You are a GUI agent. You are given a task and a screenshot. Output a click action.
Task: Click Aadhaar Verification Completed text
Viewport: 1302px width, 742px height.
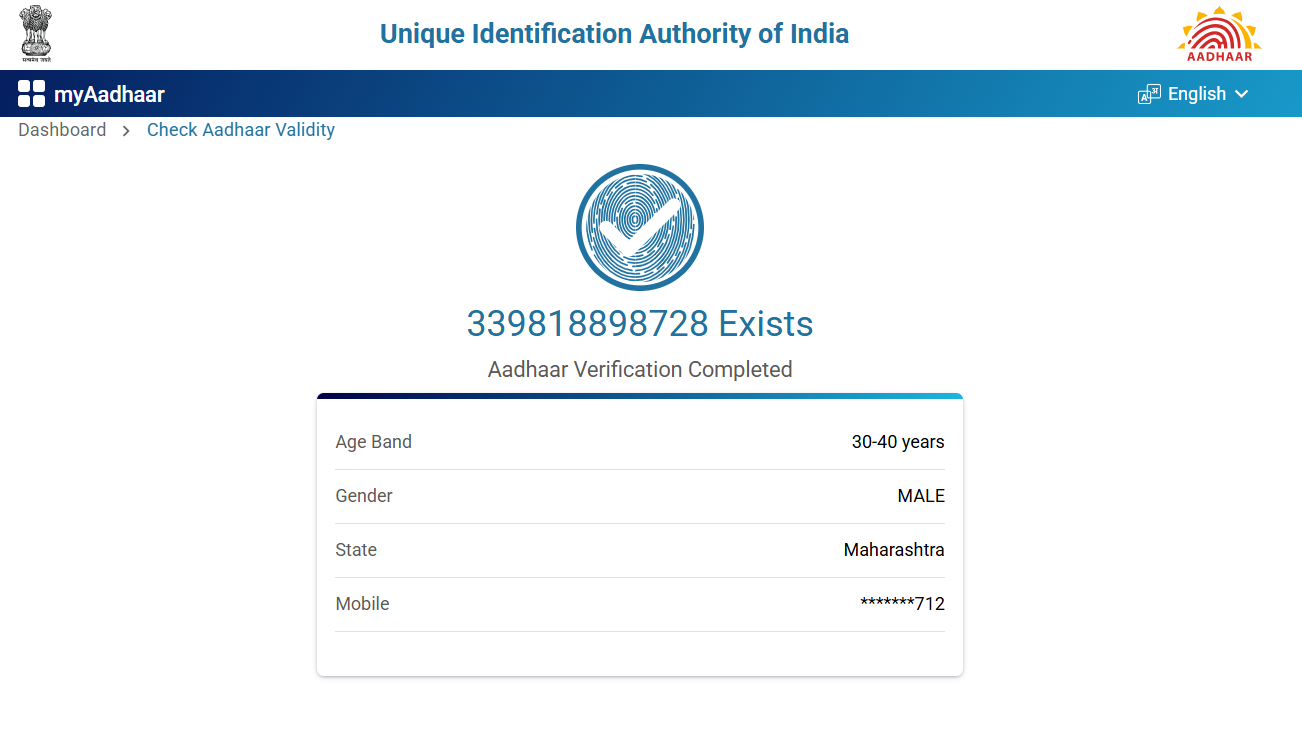(x=640, y=370)
